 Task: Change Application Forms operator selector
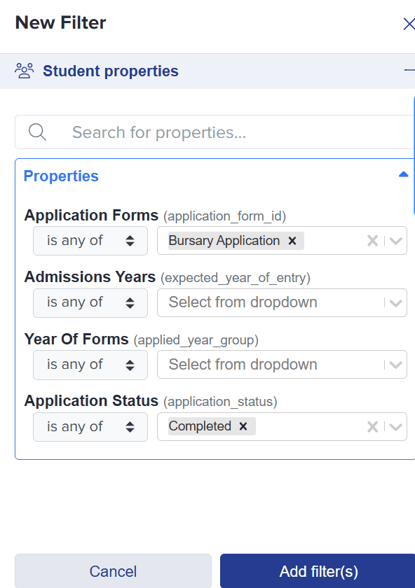click(x=90, y=241)
